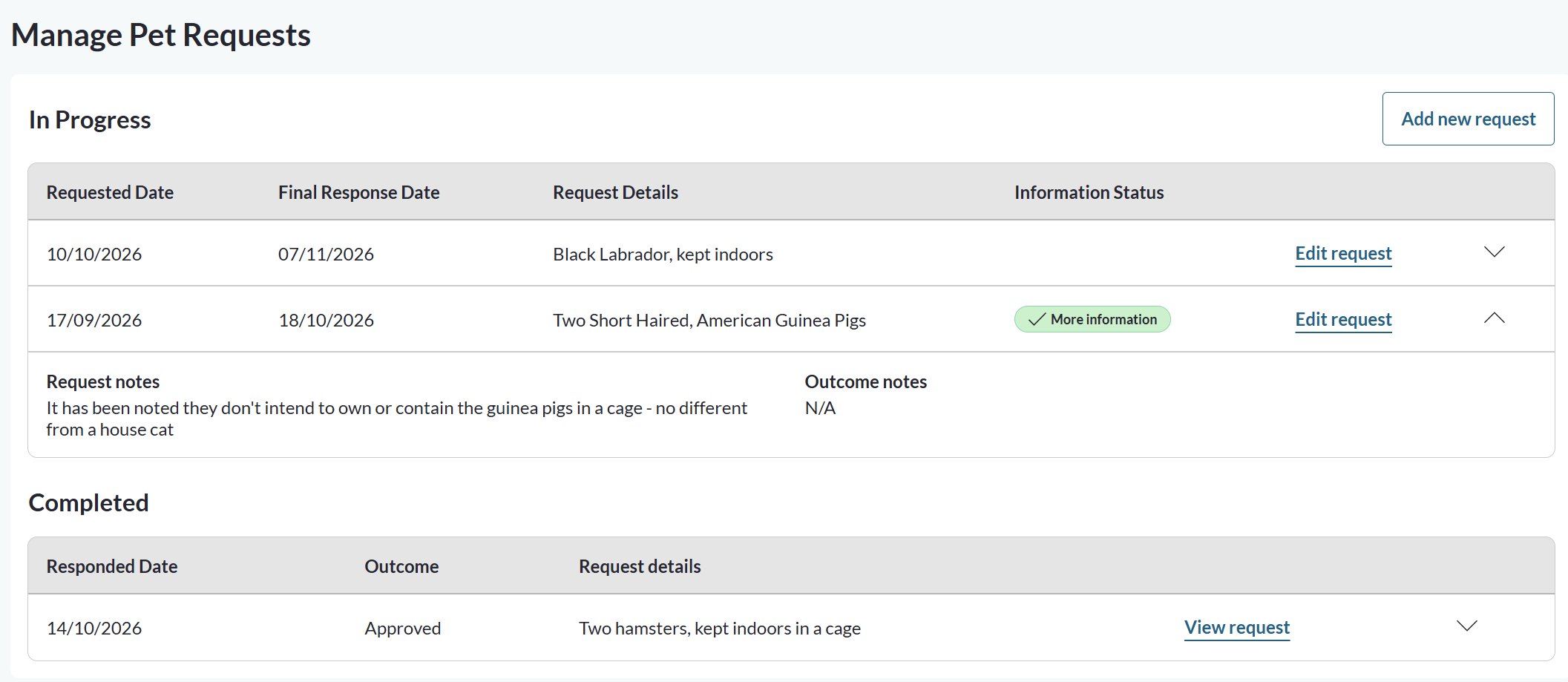This screenshot has width=1568, height=682.
Task: Click the Outcome column header
Action: point(401,567)
